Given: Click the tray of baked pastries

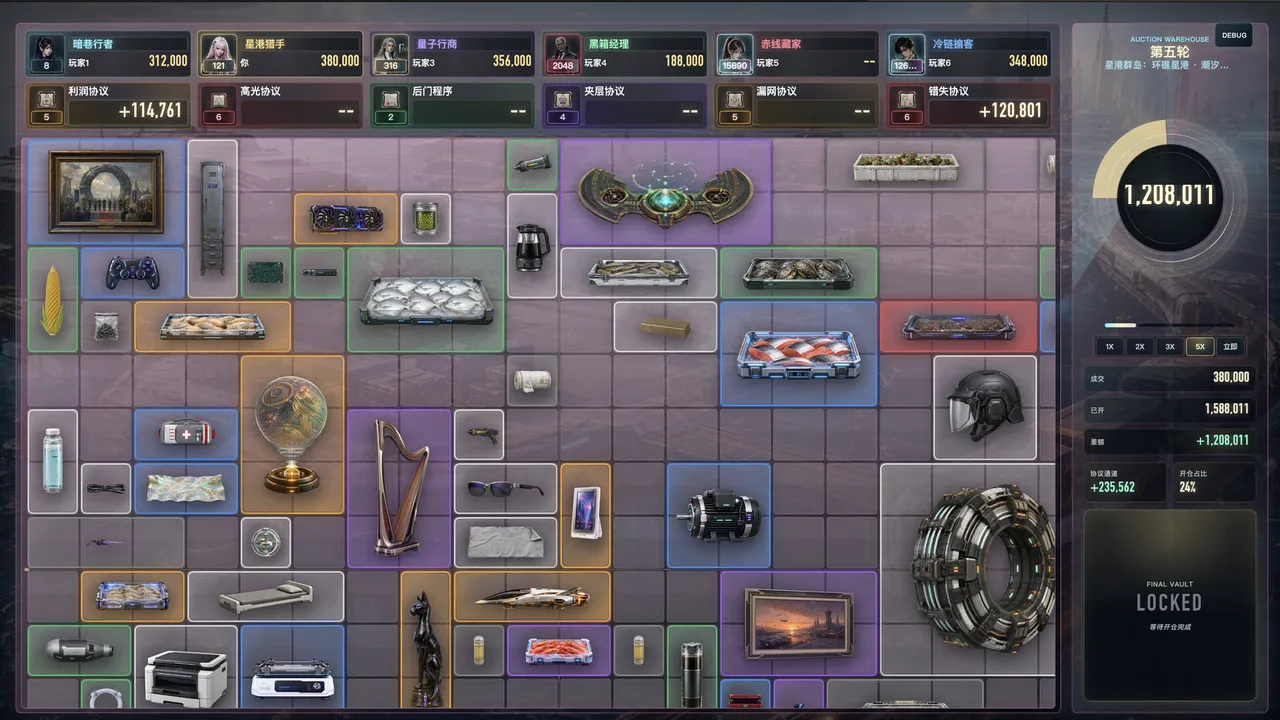Looking at the screenshot, I should tap(212, 327).
